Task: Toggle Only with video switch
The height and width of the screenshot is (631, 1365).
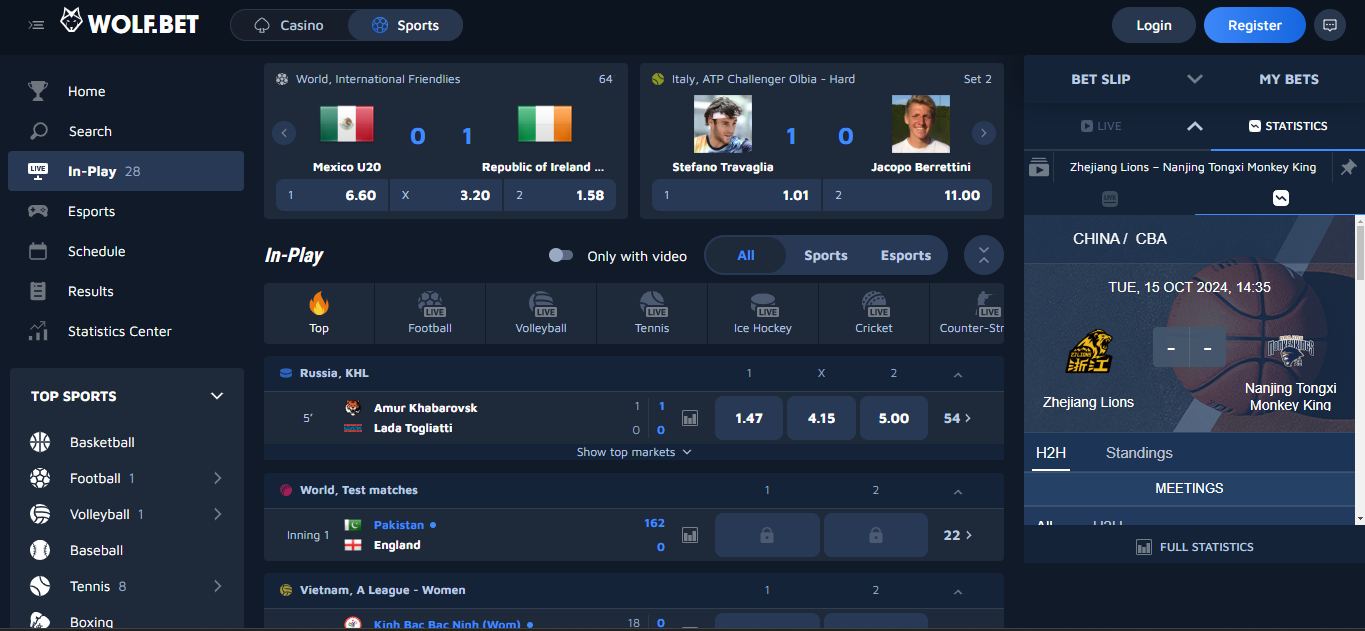Action: (561, 255)
